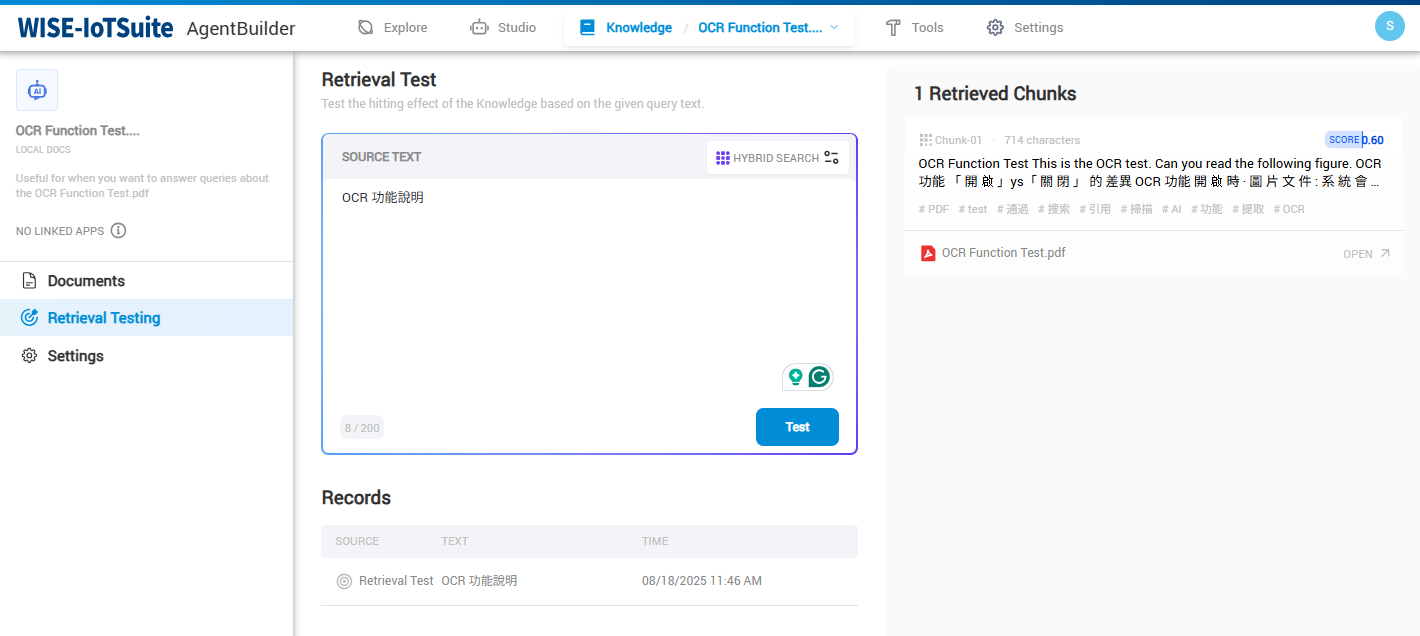Image resolution: width=1420 pixels, height=636 pixels.
Task: Click the Explore compass icon
Action: [x=366, y=28]
